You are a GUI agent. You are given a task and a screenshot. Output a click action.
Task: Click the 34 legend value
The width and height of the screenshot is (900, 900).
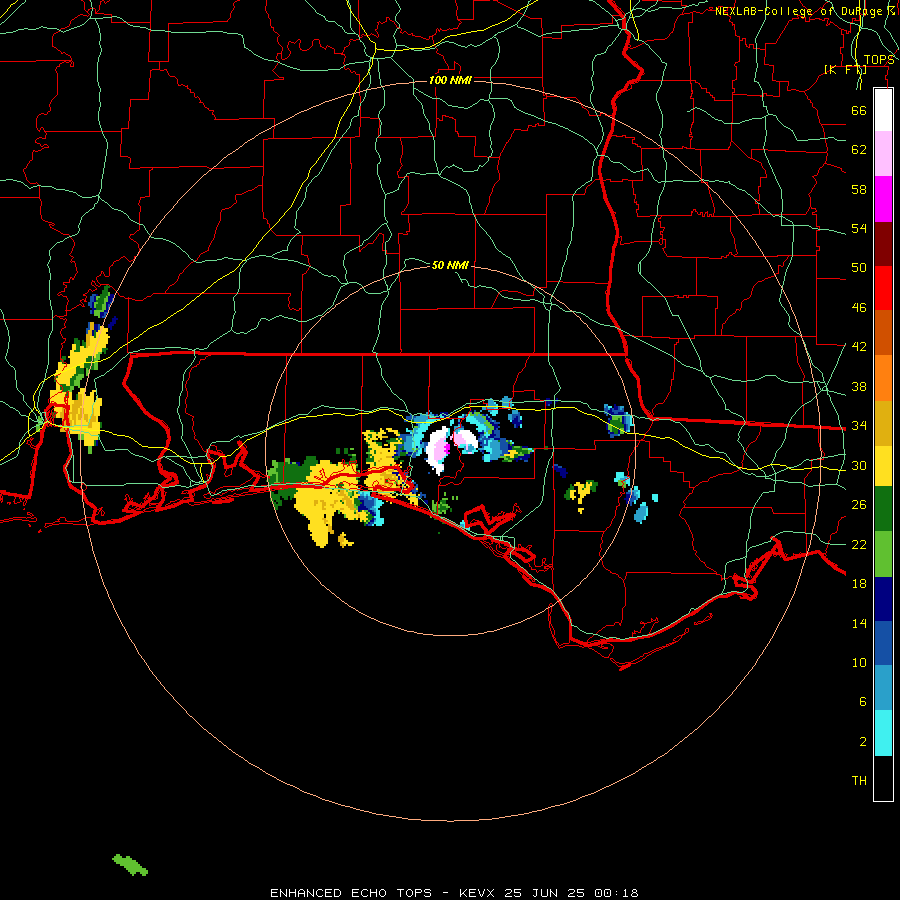click(859, 425)
